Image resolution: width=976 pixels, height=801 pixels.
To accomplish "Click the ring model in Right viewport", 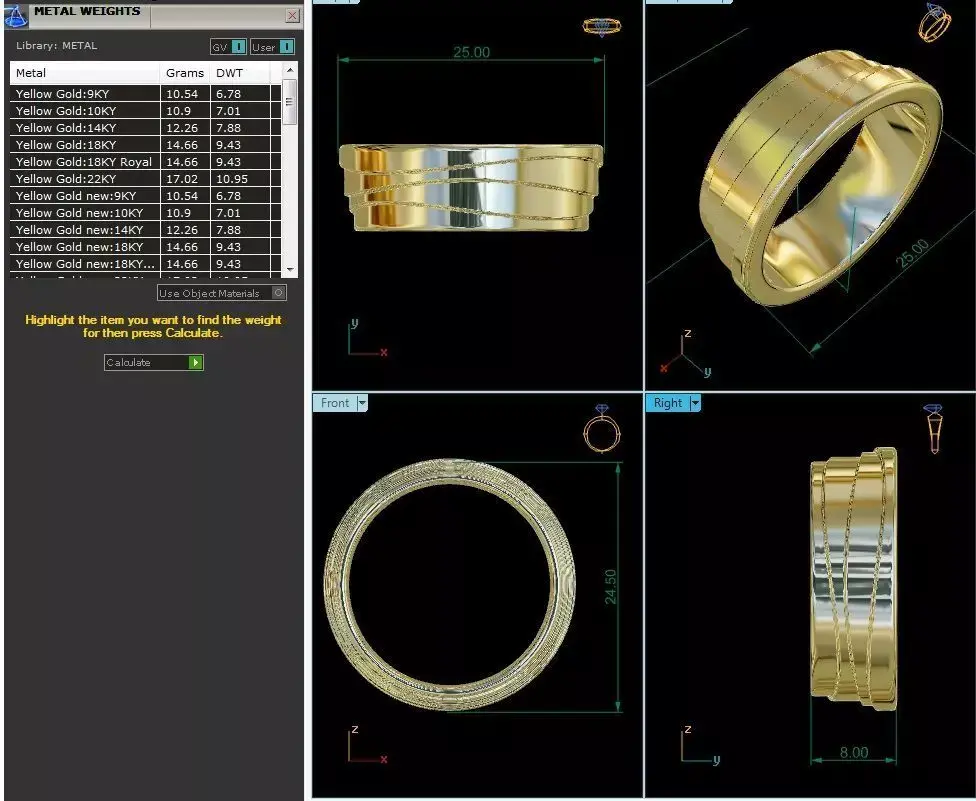I will point(854,579).
